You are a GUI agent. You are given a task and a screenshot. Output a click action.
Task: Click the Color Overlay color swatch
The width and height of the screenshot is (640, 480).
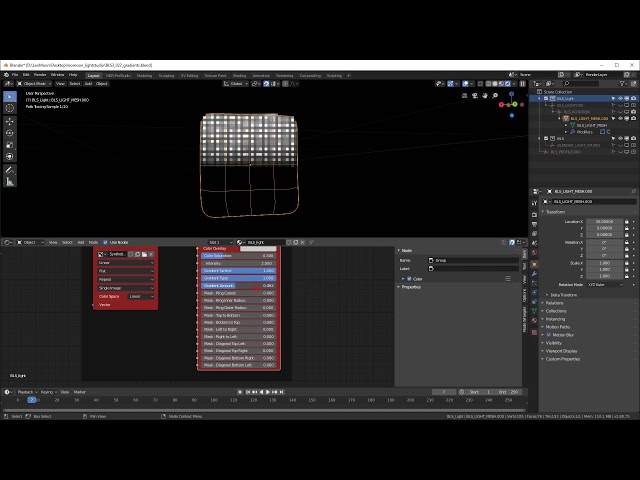point(258,249)
